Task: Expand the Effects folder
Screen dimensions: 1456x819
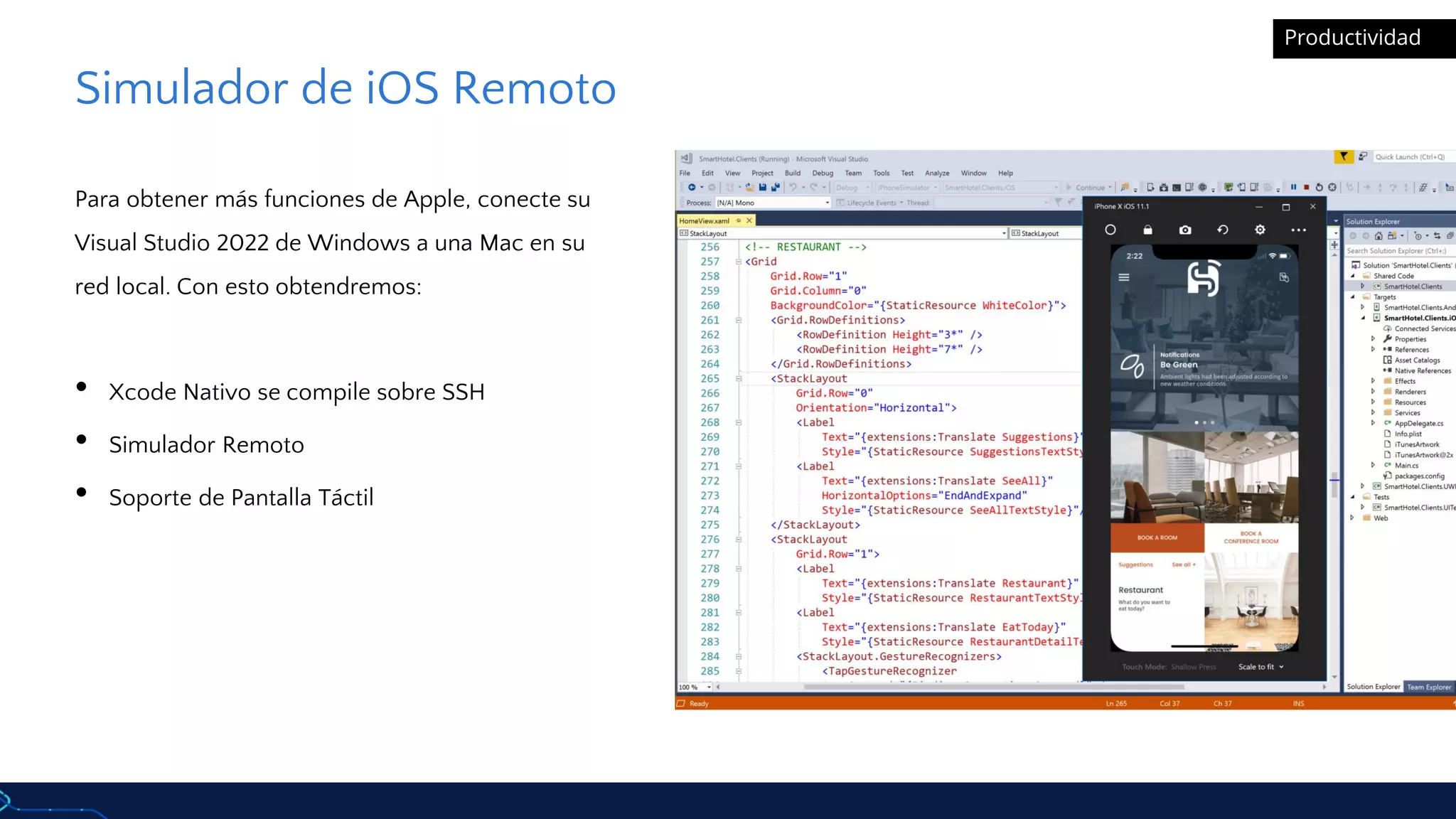Action: tap(1373, 381)
